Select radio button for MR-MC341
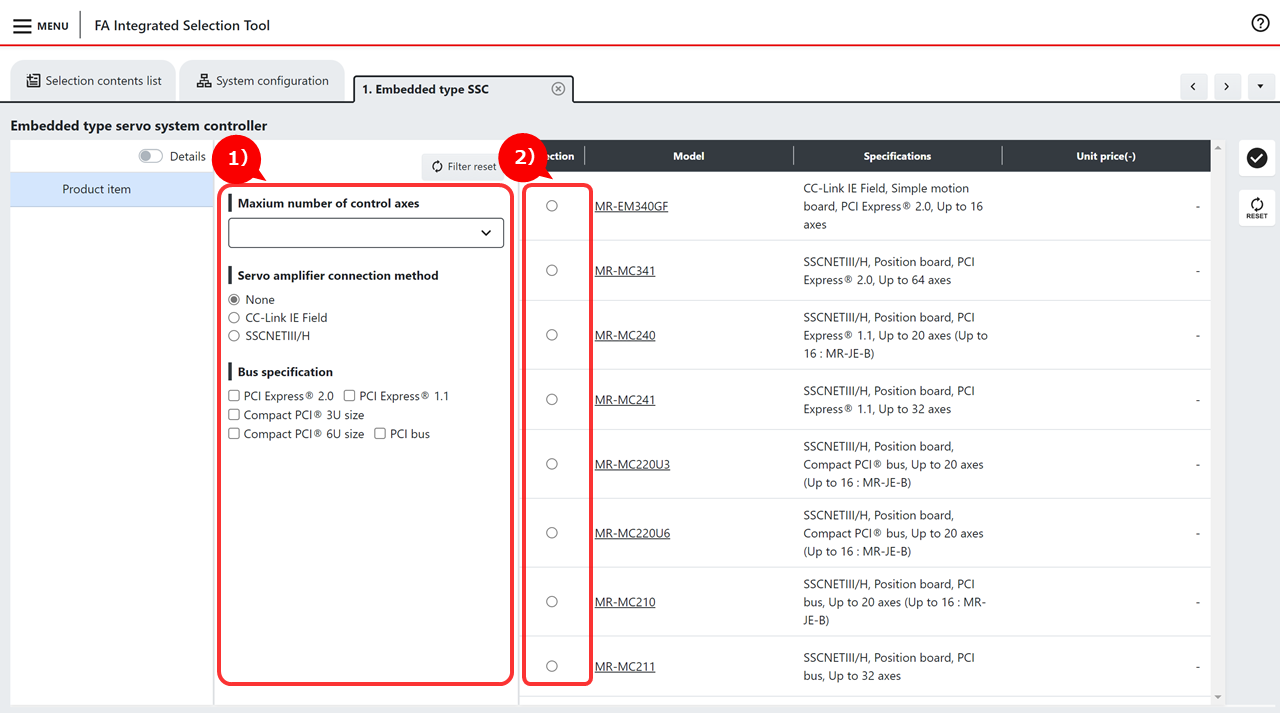1280x720 pixels. coord(552,270)
